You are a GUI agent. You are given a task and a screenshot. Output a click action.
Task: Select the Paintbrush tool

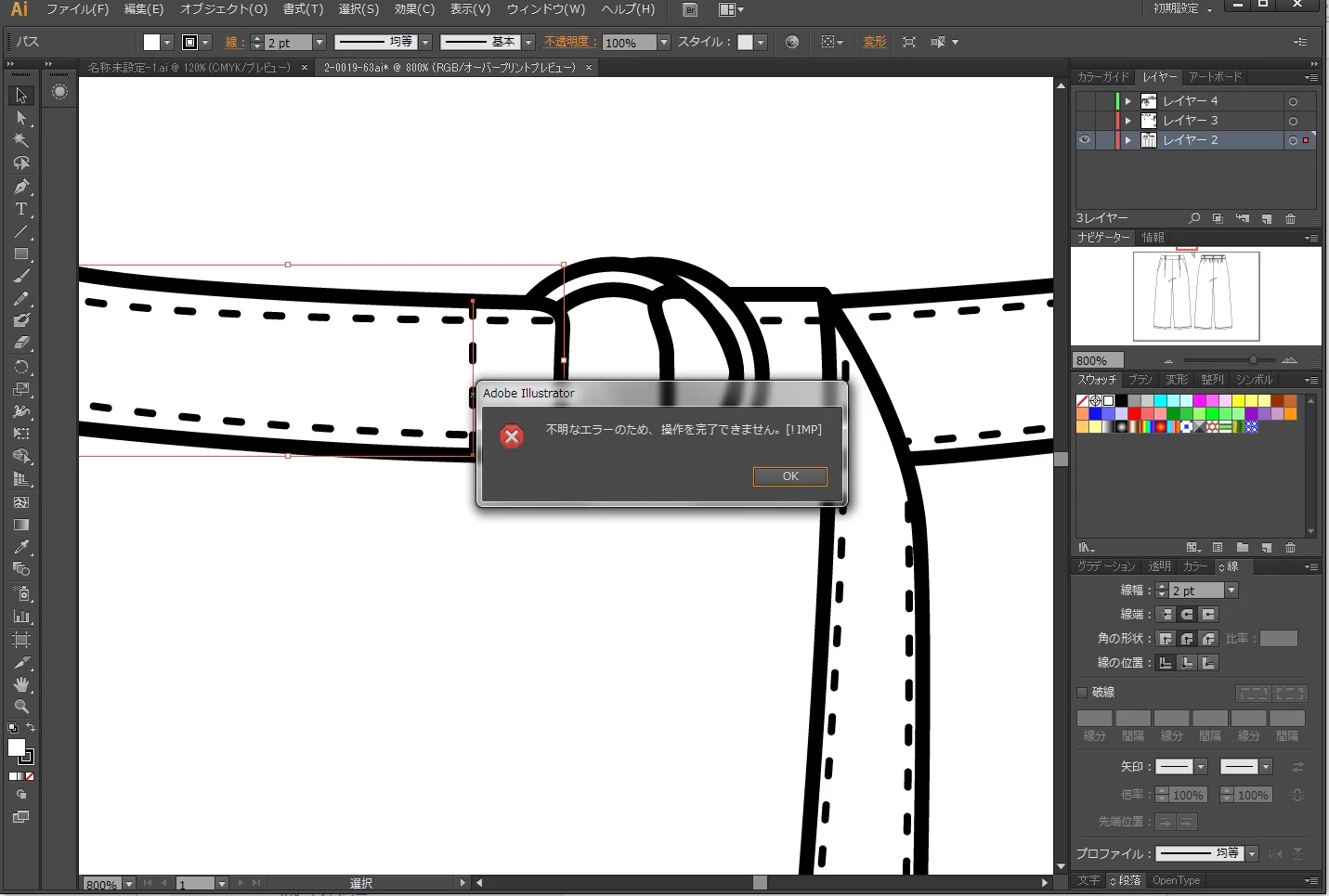(21, 276)
